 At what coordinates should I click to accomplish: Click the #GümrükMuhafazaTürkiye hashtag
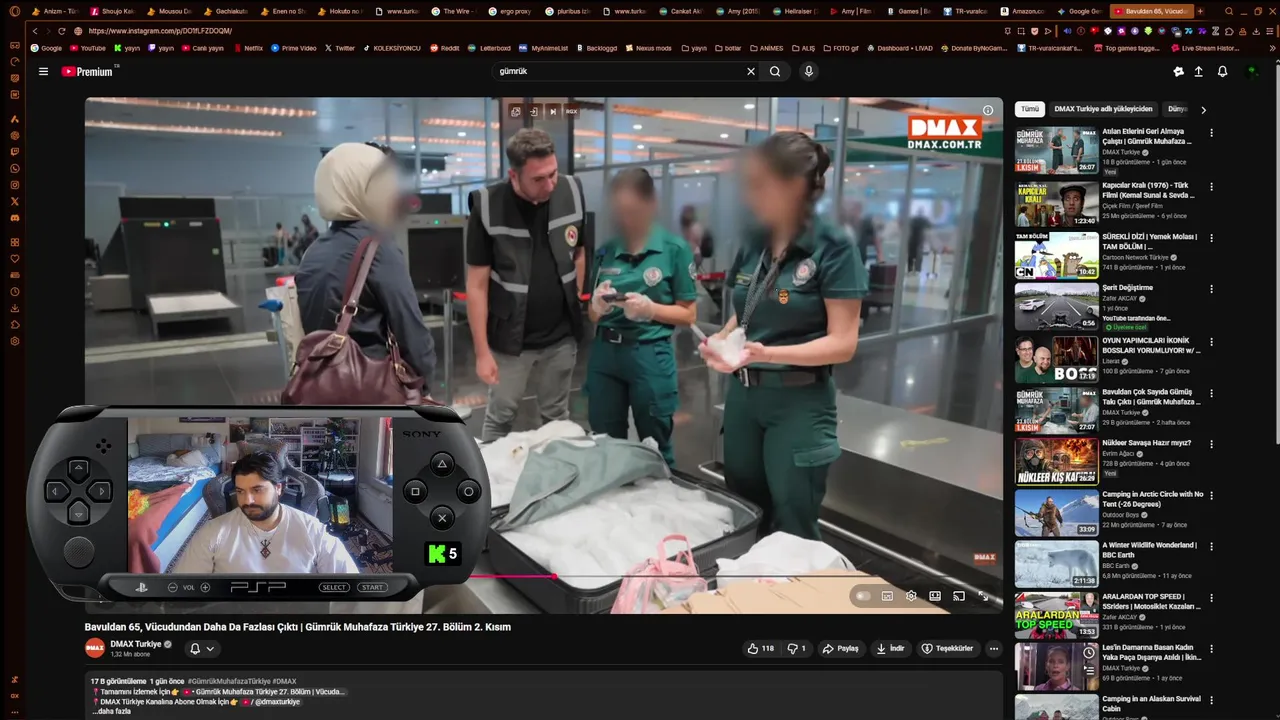click(229, 681)
